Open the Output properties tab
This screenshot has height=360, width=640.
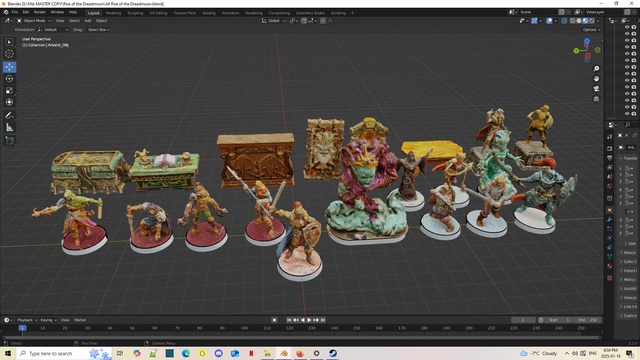point(610,158)
